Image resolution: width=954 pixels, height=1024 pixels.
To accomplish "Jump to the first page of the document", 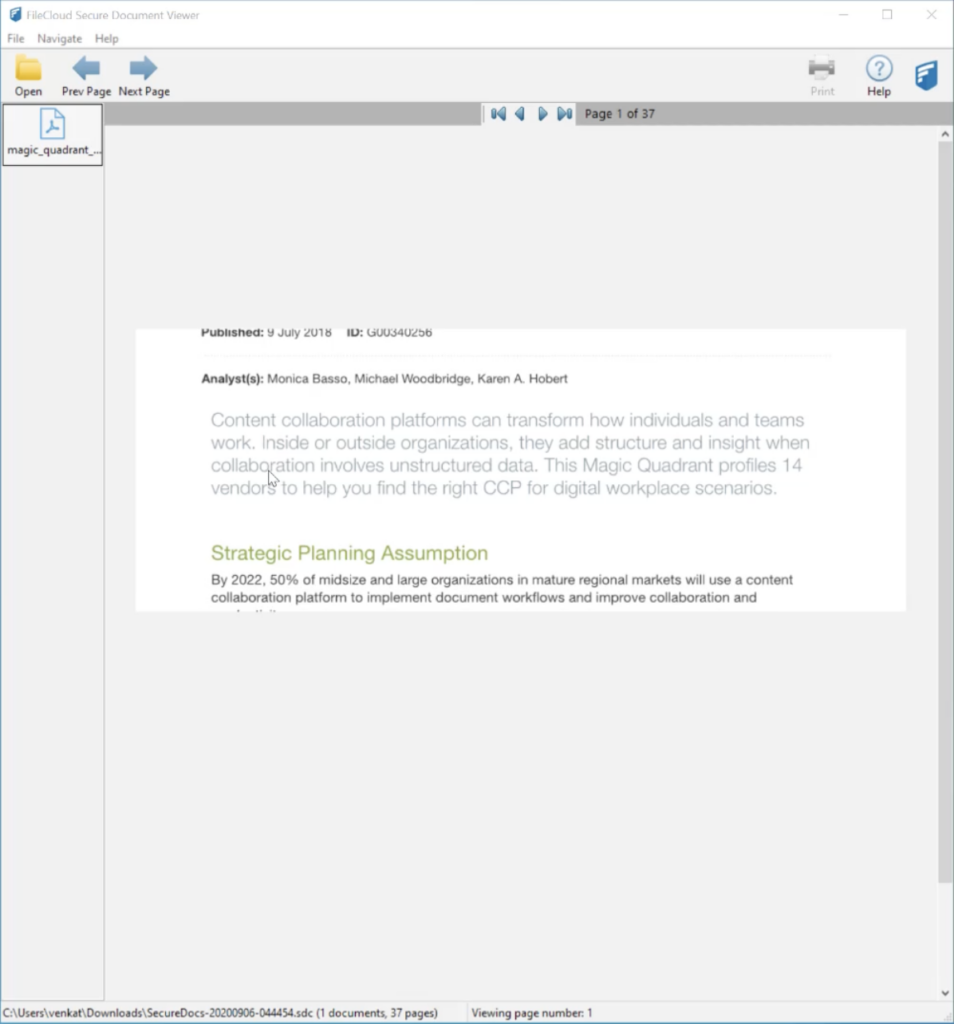I will 498,114.
